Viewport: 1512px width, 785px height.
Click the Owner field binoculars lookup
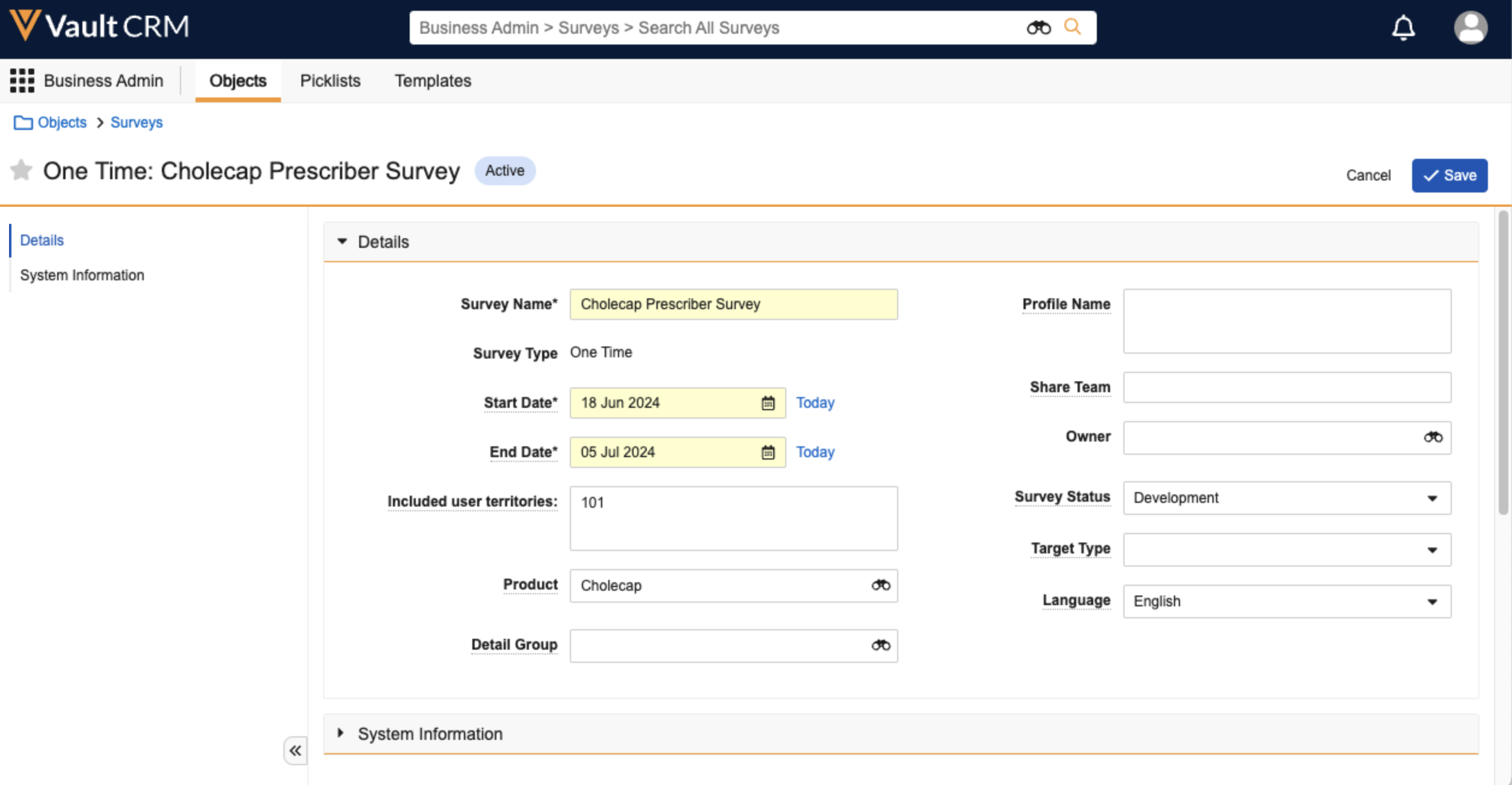(x=1433, y=437)
